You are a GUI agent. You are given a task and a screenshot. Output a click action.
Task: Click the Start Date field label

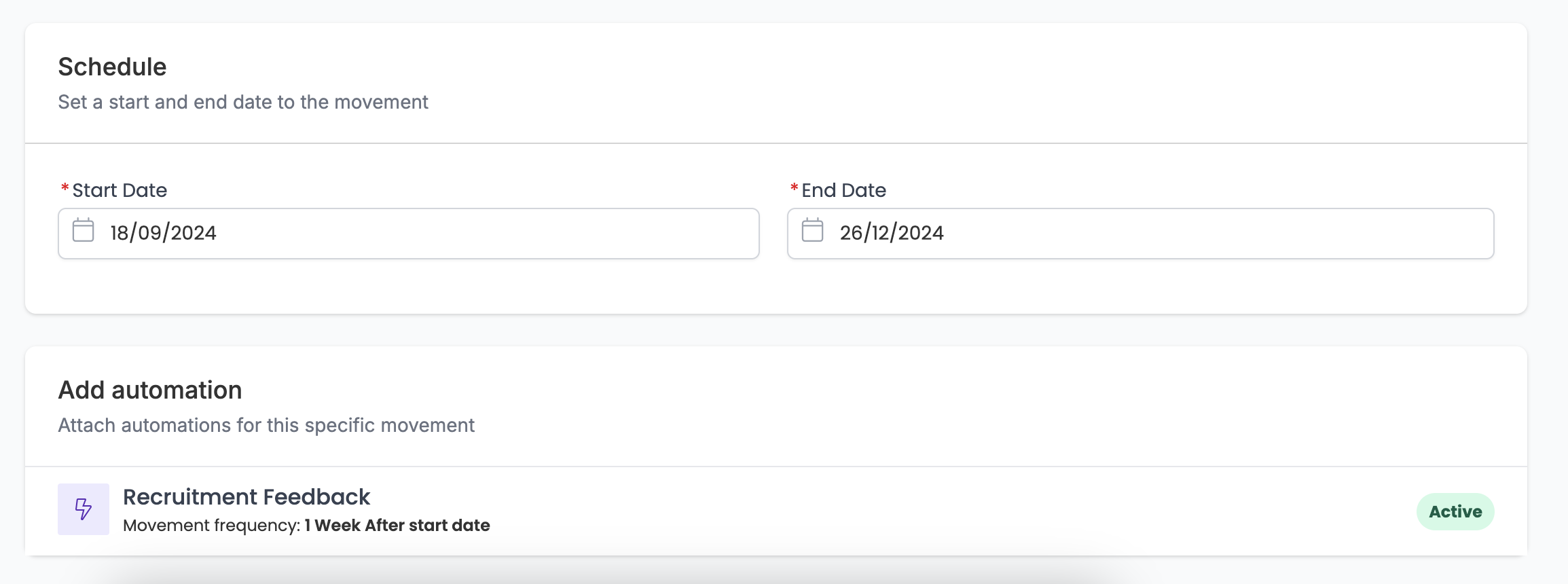pyautogui.click(x=120, y=190)
